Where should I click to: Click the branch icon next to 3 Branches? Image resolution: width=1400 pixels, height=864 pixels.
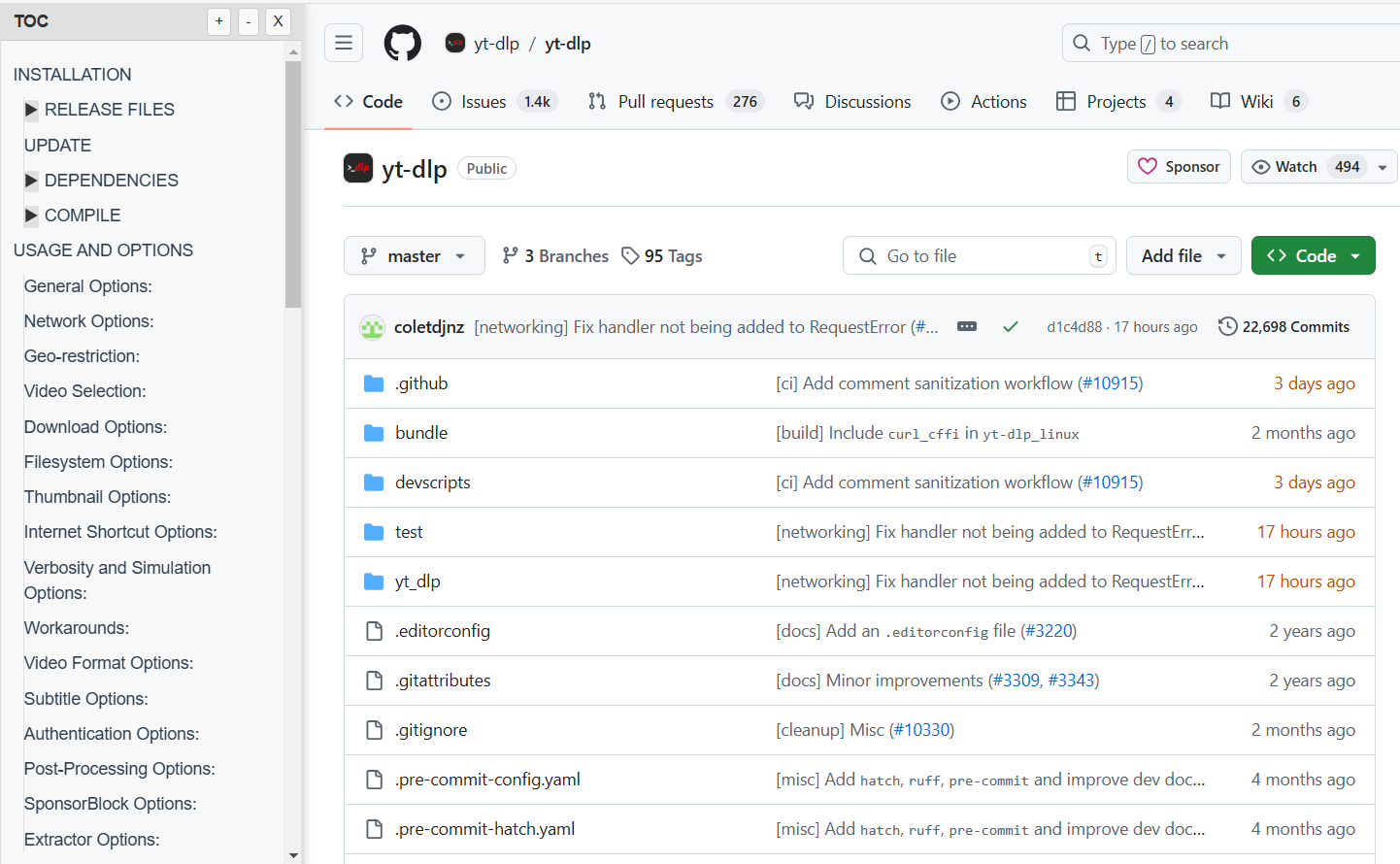[510, 255]
